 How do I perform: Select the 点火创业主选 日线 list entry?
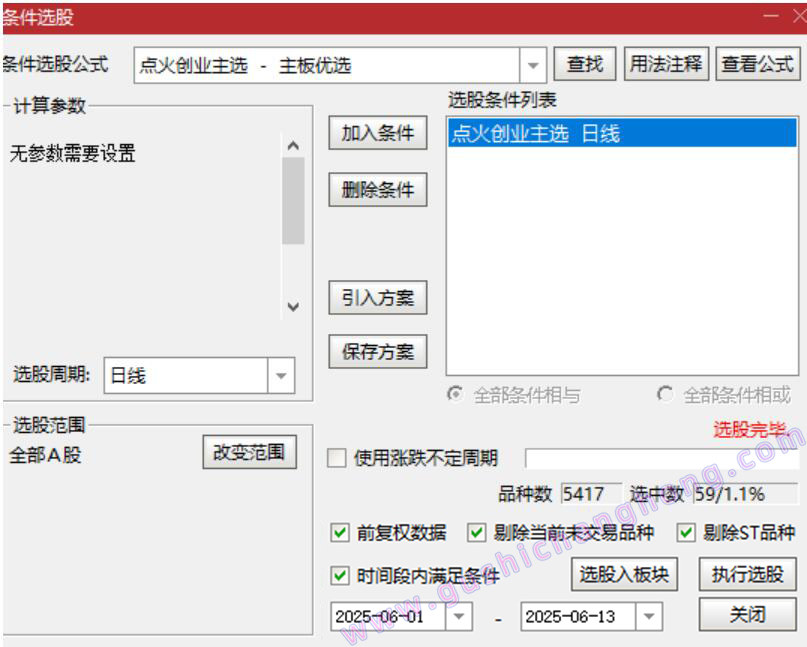(x=622, y=133)
